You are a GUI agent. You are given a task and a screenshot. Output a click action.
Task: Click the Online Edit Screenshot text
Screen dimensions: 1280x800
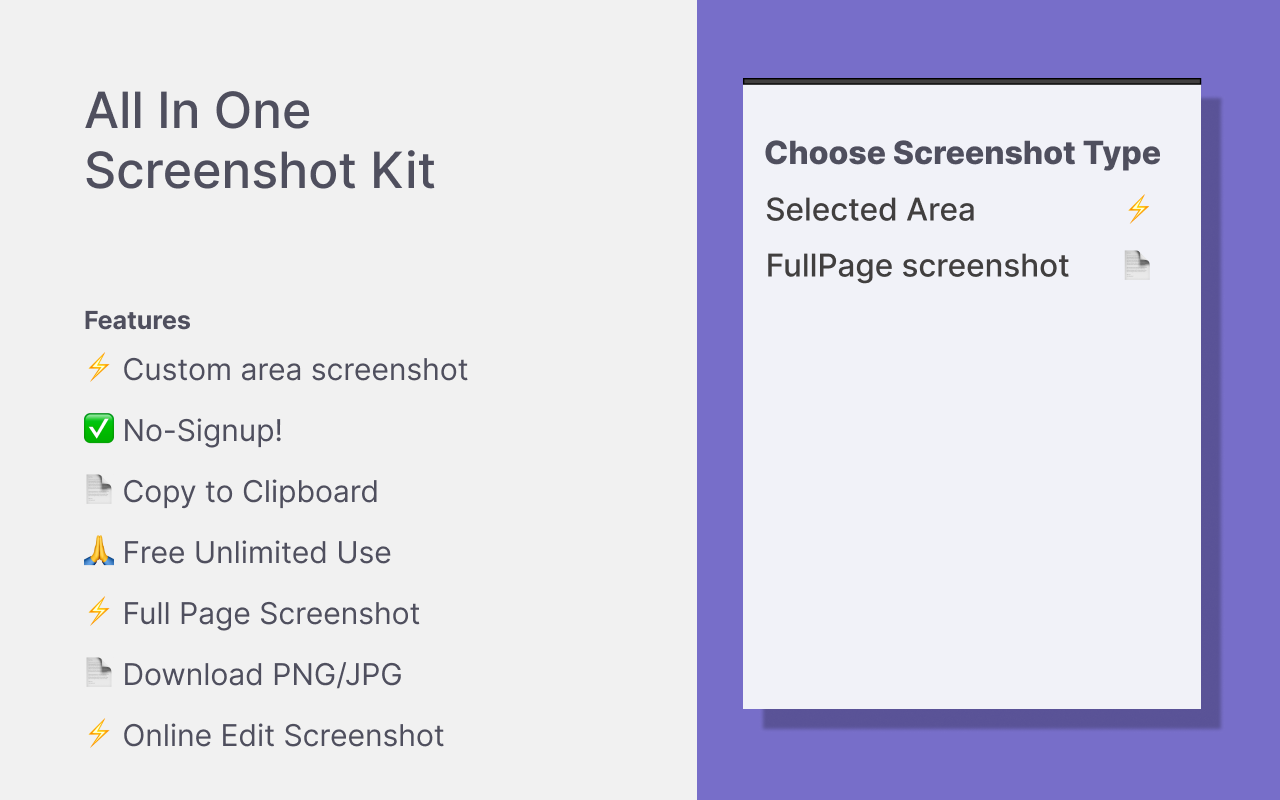pos(283,736)
